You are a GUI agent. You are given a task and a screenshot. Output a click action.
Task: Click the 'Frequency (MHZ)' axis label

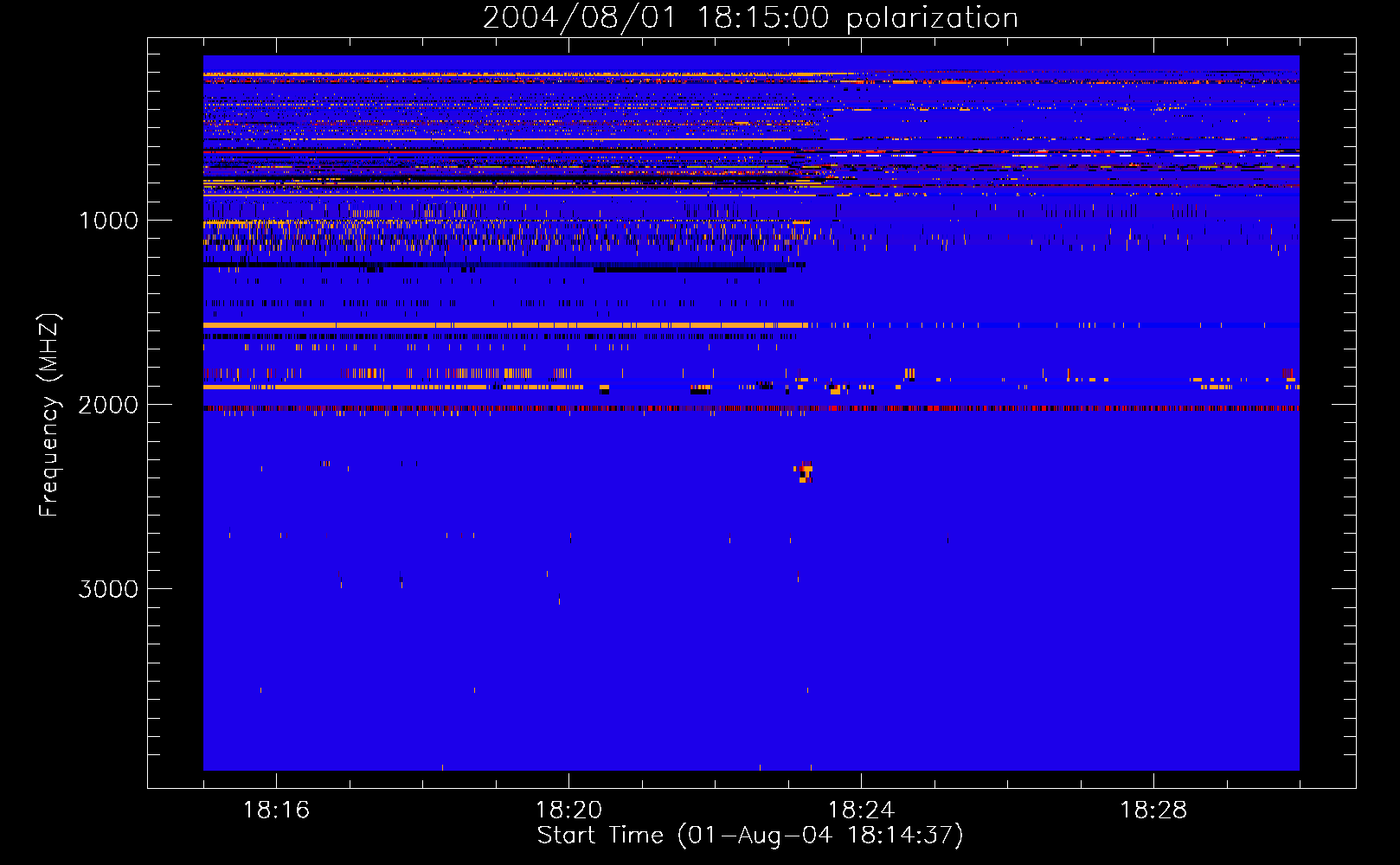pyautogui.click(x=50, y=415)
